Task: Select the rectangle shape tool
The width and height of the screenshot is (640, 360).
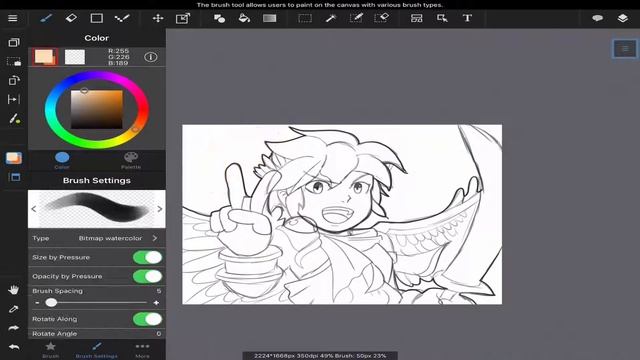Action: [97, 18]
